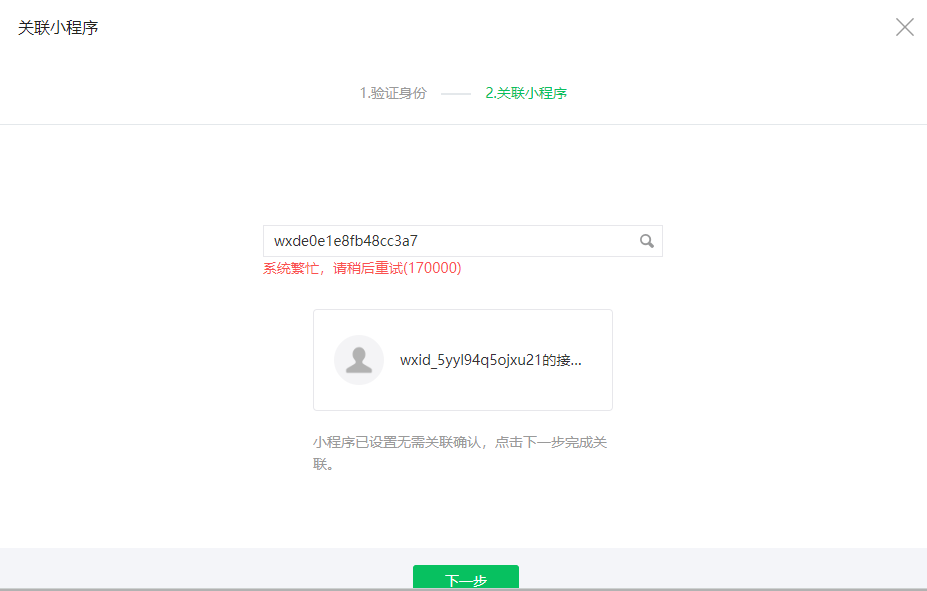
Task: Click the 下一步 button
Action: pos(466,578)
